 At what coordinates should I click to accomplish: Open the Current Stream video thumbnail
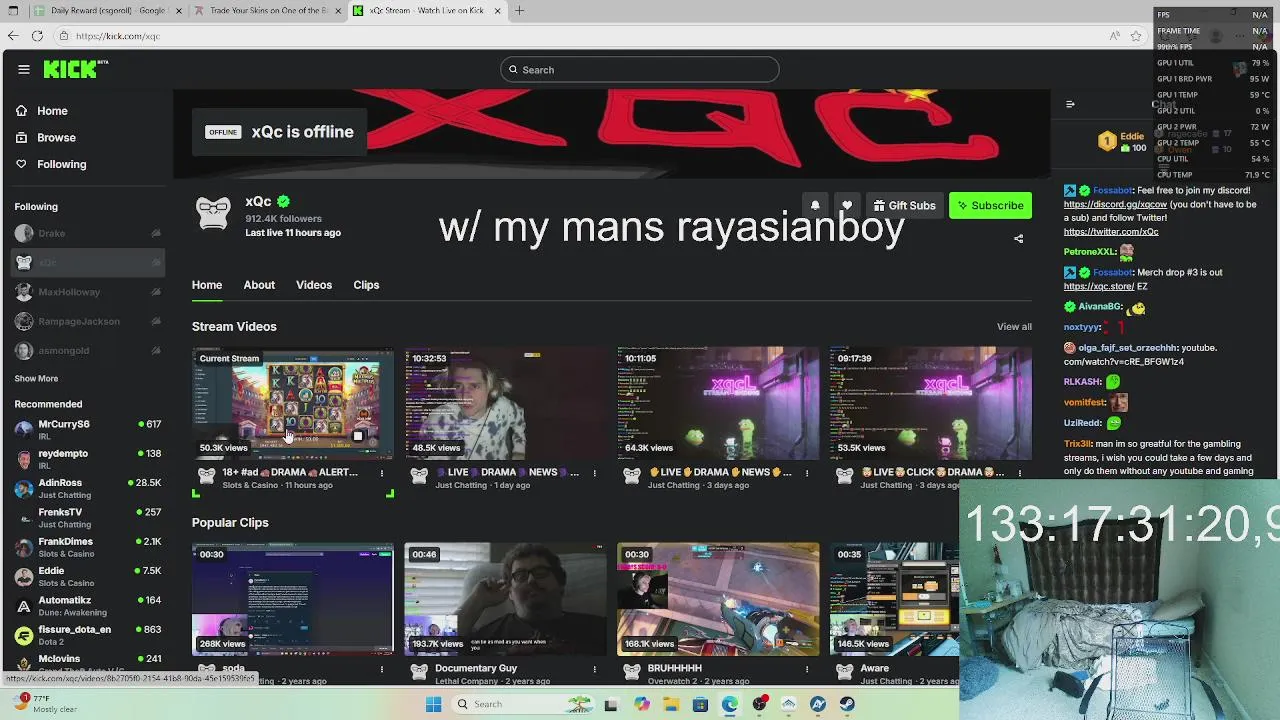(x=293, y=403)
